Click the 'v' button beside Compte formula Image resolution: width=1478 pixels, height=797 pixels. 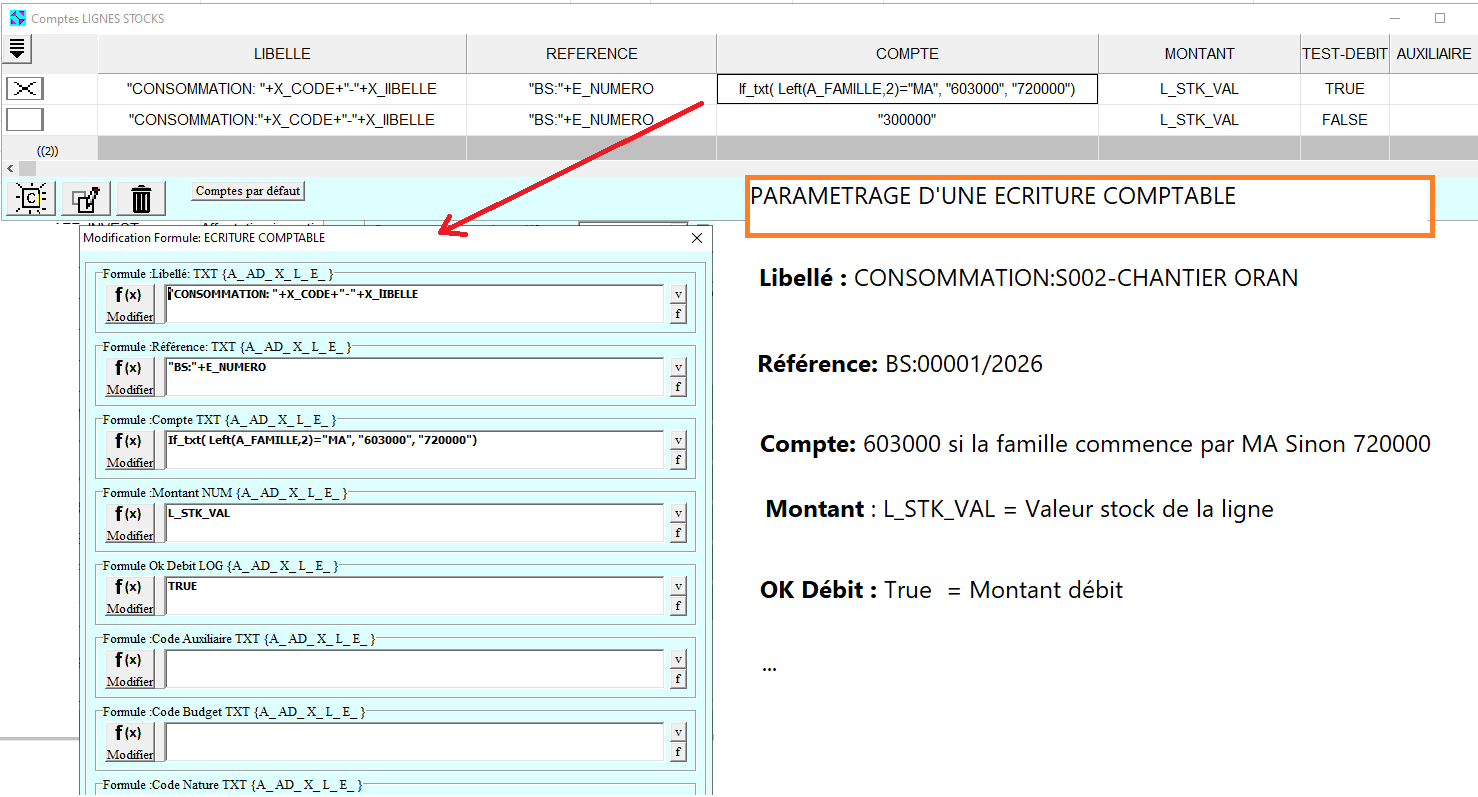point(678,440)
